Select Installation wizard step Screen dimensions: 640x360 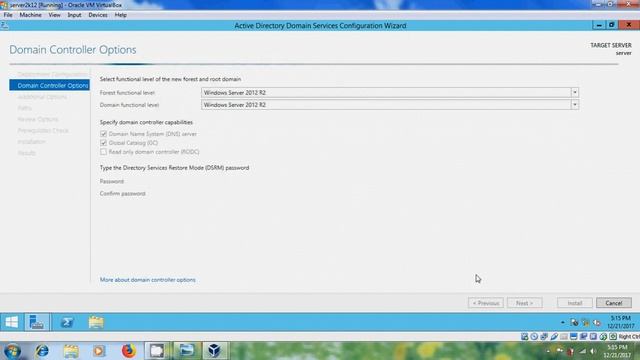point(31,142)
